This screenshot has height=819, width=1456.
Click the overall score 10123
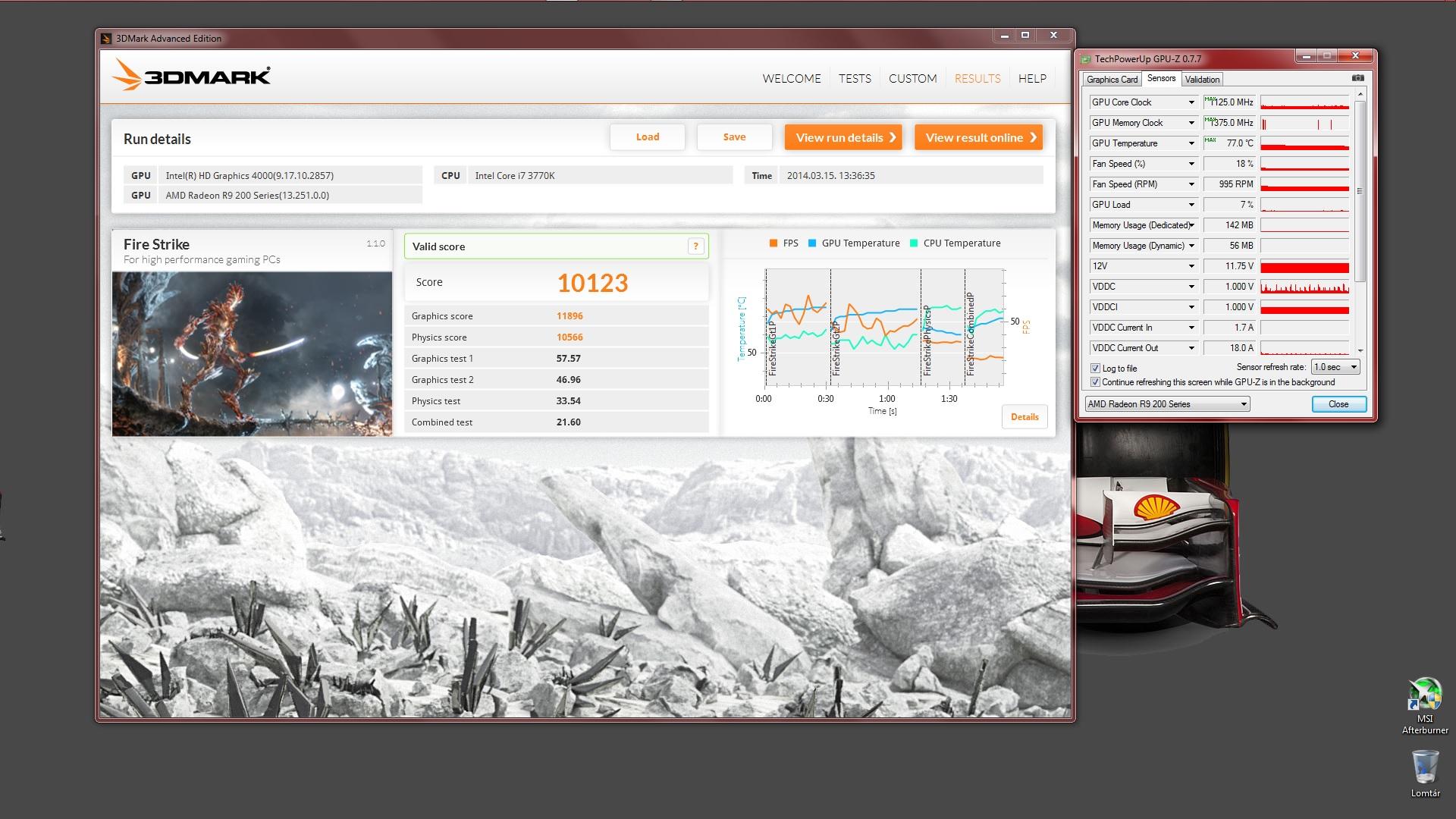592,283
